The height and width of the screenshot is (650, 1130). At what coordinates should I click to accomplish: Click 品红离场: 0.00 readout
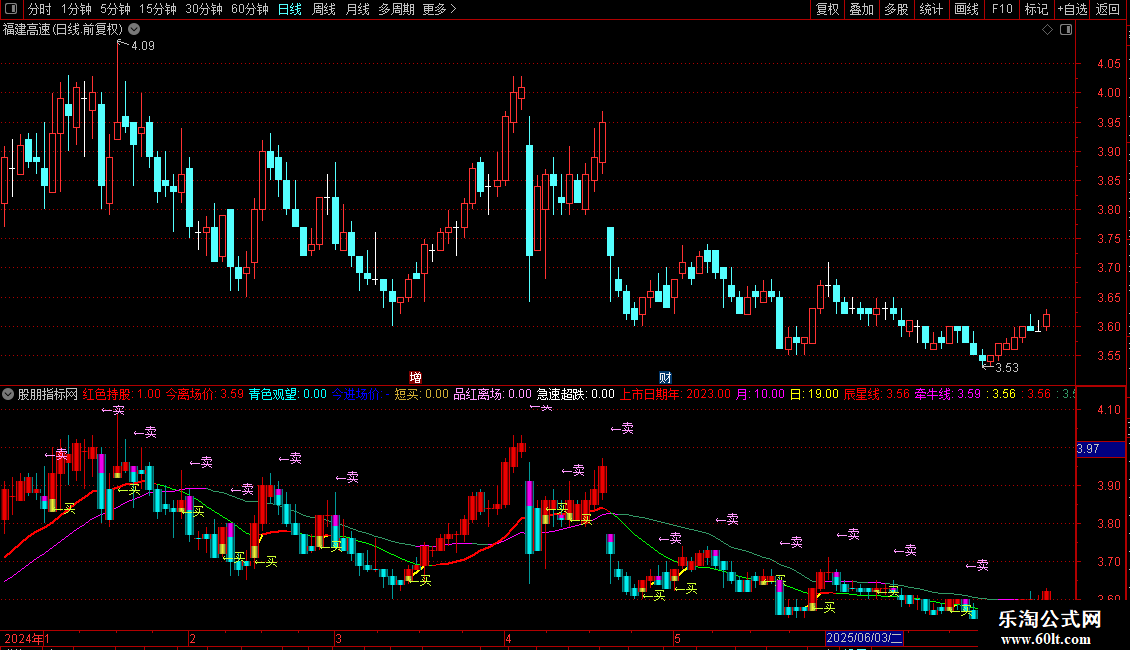(x=492, y=394)
